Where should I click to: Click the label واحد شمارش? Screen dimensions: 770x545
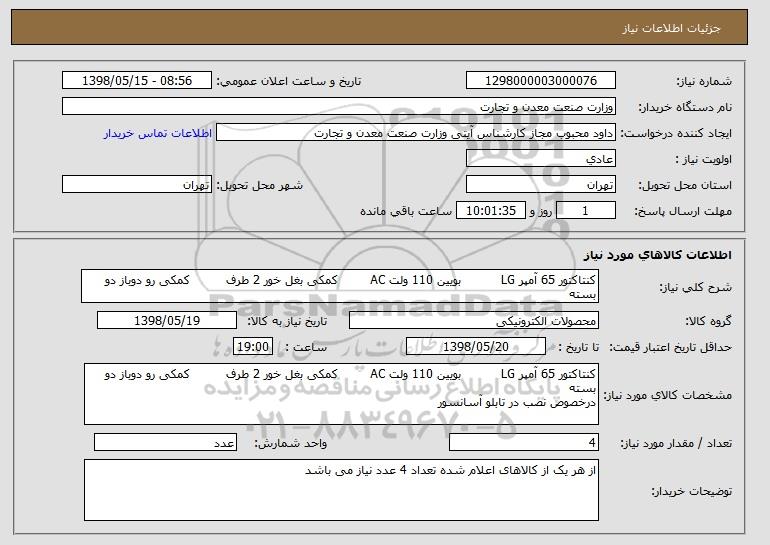click(290, 443)
